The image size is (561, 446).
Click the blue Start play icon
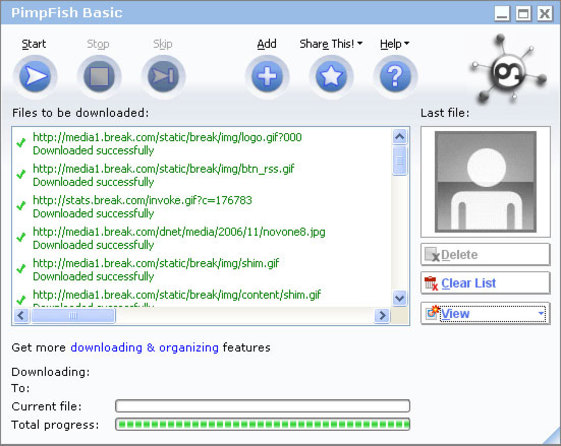[35, 76]
